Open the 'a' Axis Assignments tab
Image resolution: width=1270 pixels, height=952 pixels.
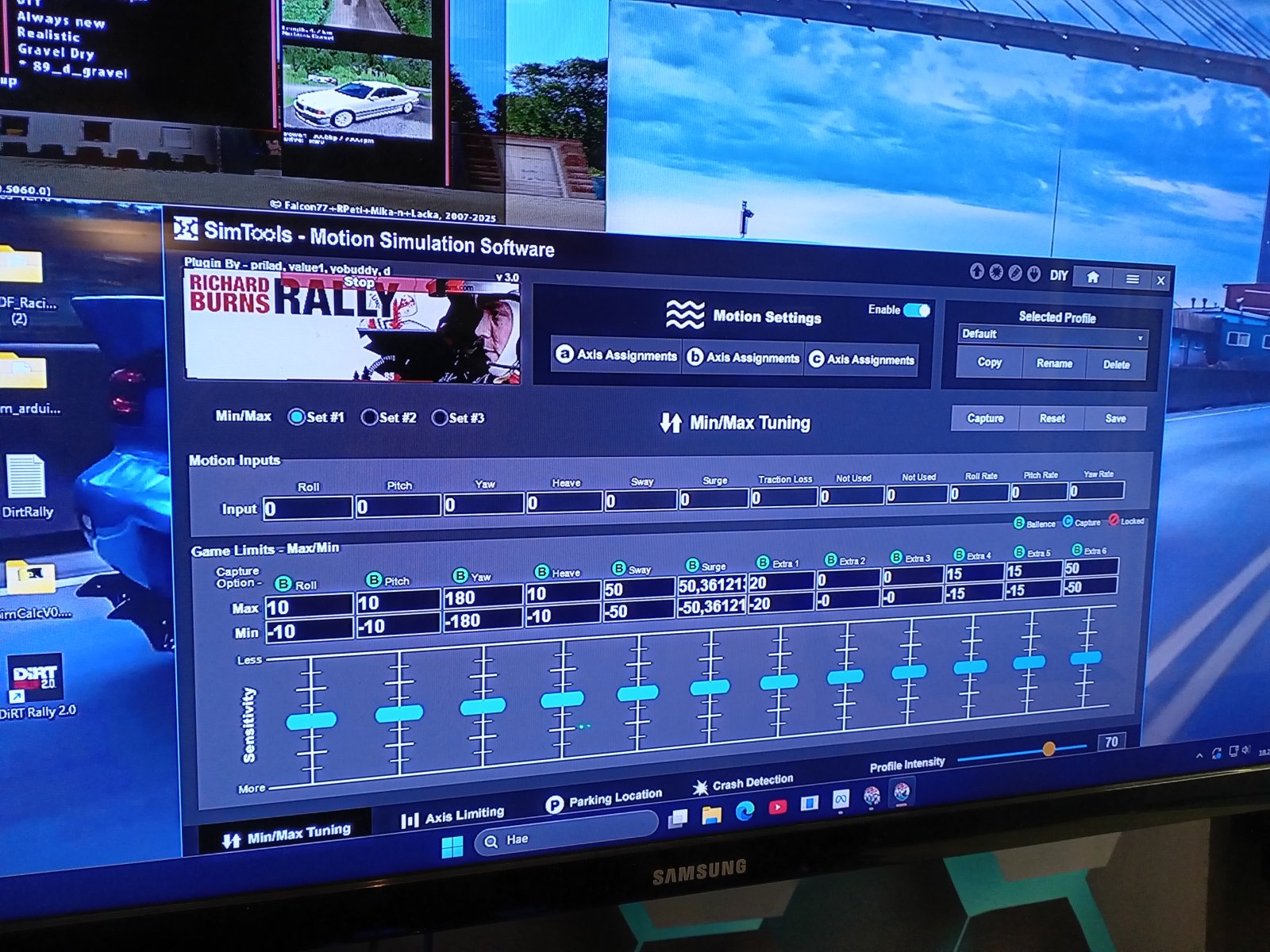(x=617, y=355)
